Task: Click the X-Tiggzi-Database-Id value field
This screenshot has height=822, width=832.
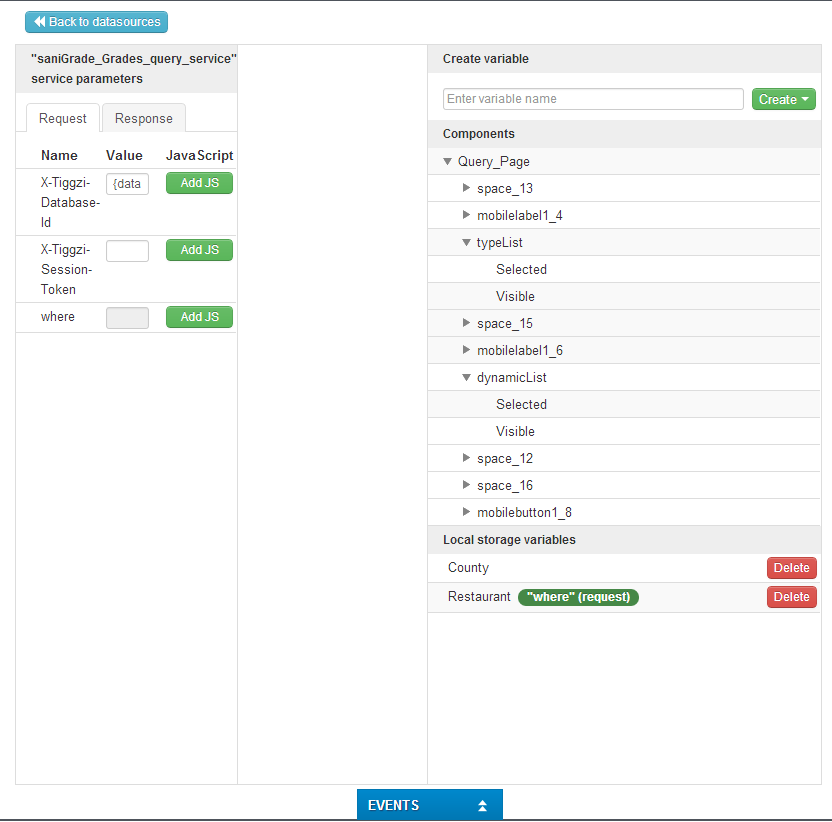Action: point(127,184)
